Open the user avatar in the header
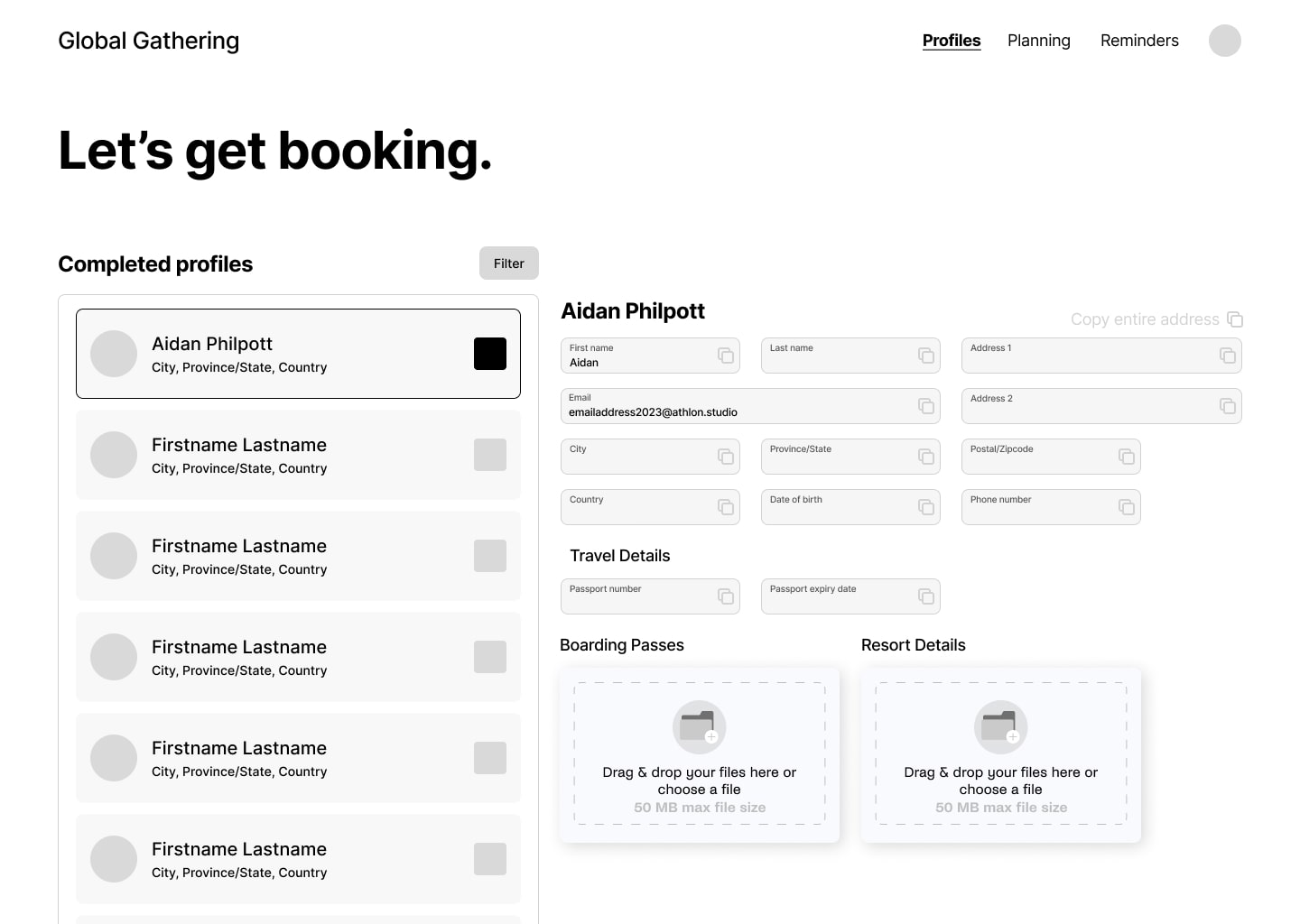 coord(1225,41)
